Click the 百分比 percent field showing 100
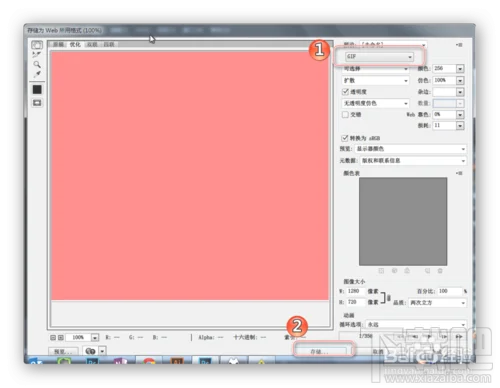 pyautogui.click(x=450, y=291)
